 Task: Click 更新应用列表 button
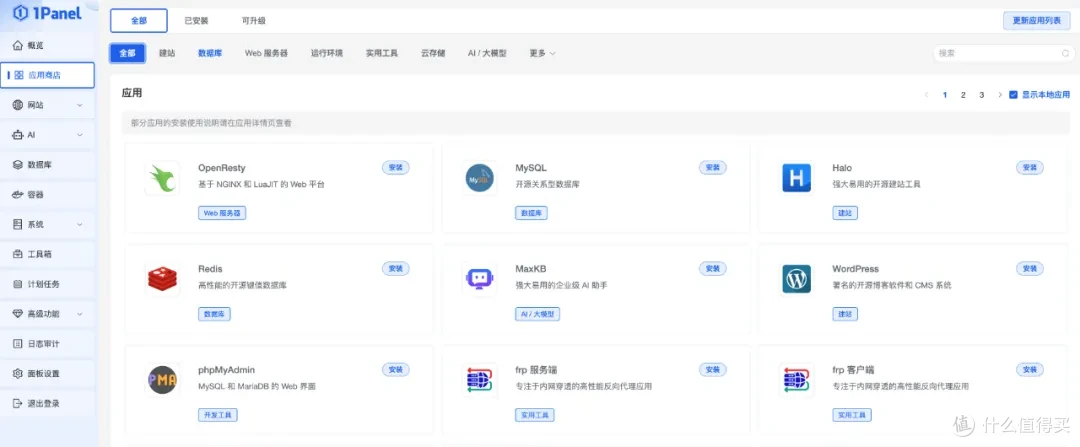click(x=1036, y=21)
